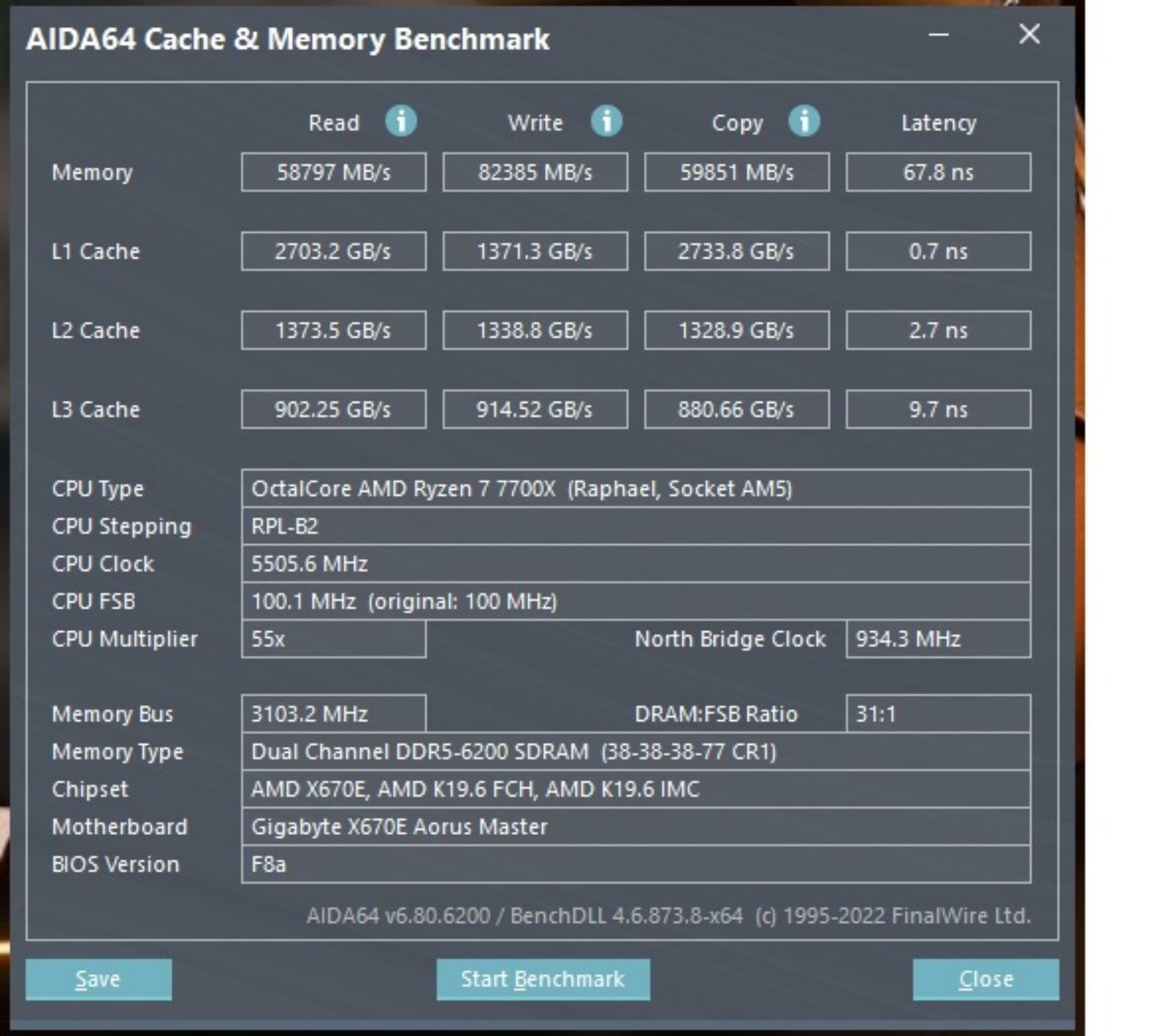
Task: Click the DRAM:FSB Ratio label
Action: point(716,714)
